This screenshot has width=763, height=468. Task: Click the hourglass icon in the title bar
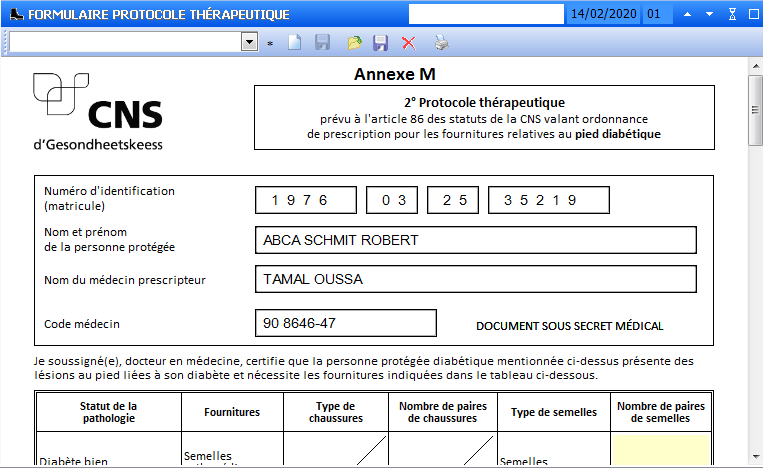pos(731,14)
